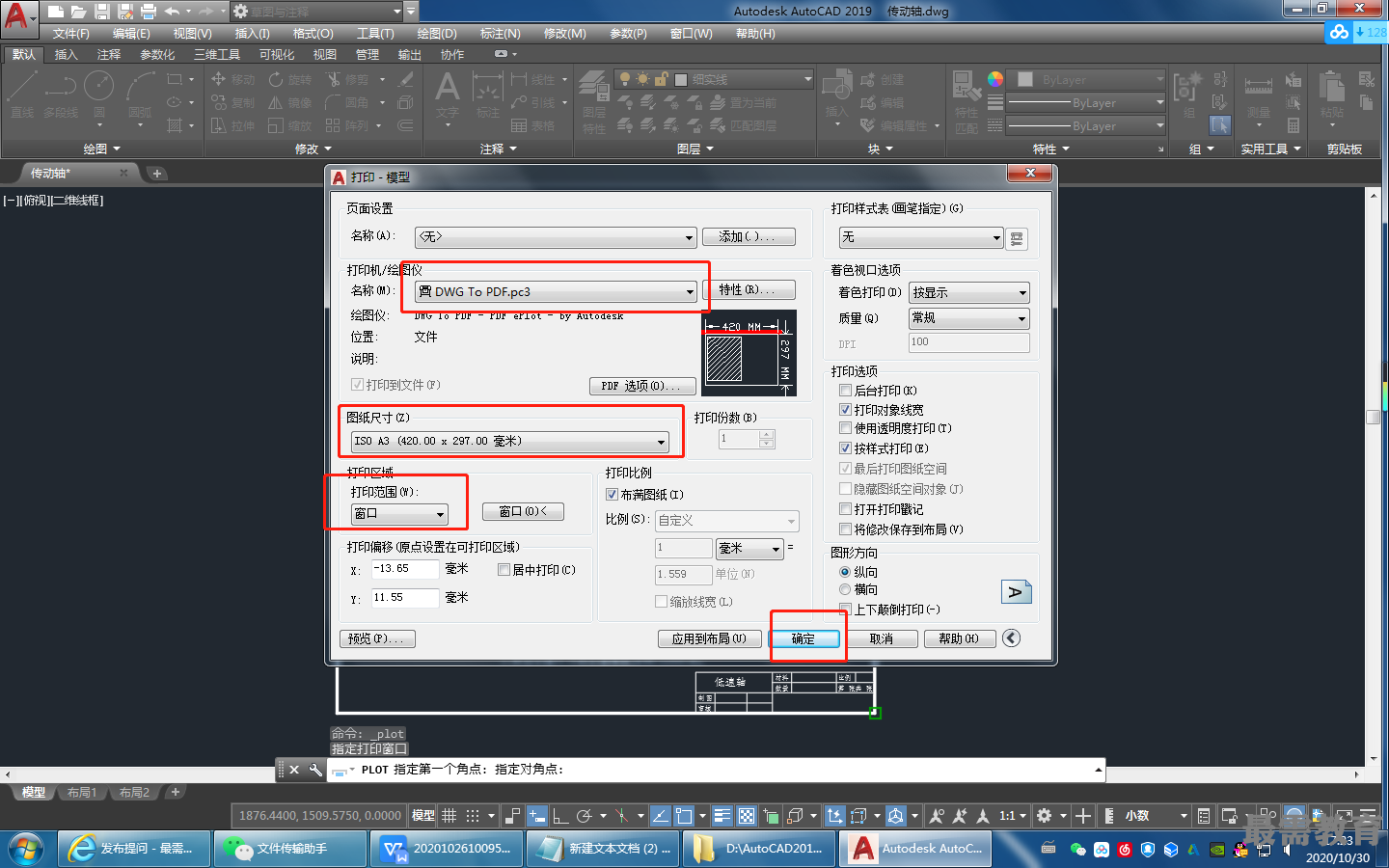Click the Cancel (取消) button in plot dialog
The height and width of the screenshot is (868, 1389).
882,638
